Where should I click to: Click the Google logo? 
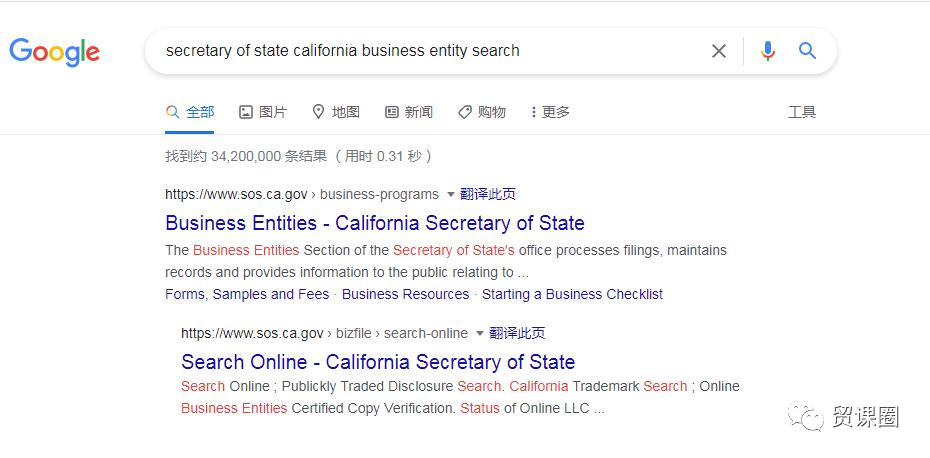[x=55, y=52]
